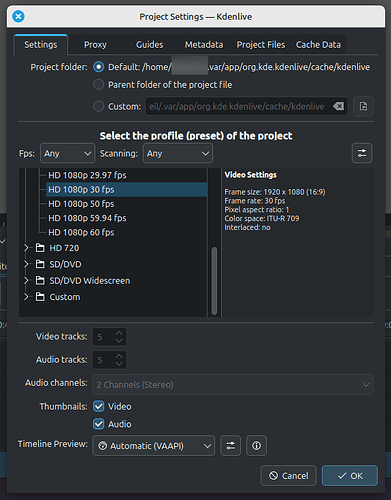Uncheck the Audio thumbnails checkbox
The image size is (391, 500).
pyautogui.click(x=99, y=424)
